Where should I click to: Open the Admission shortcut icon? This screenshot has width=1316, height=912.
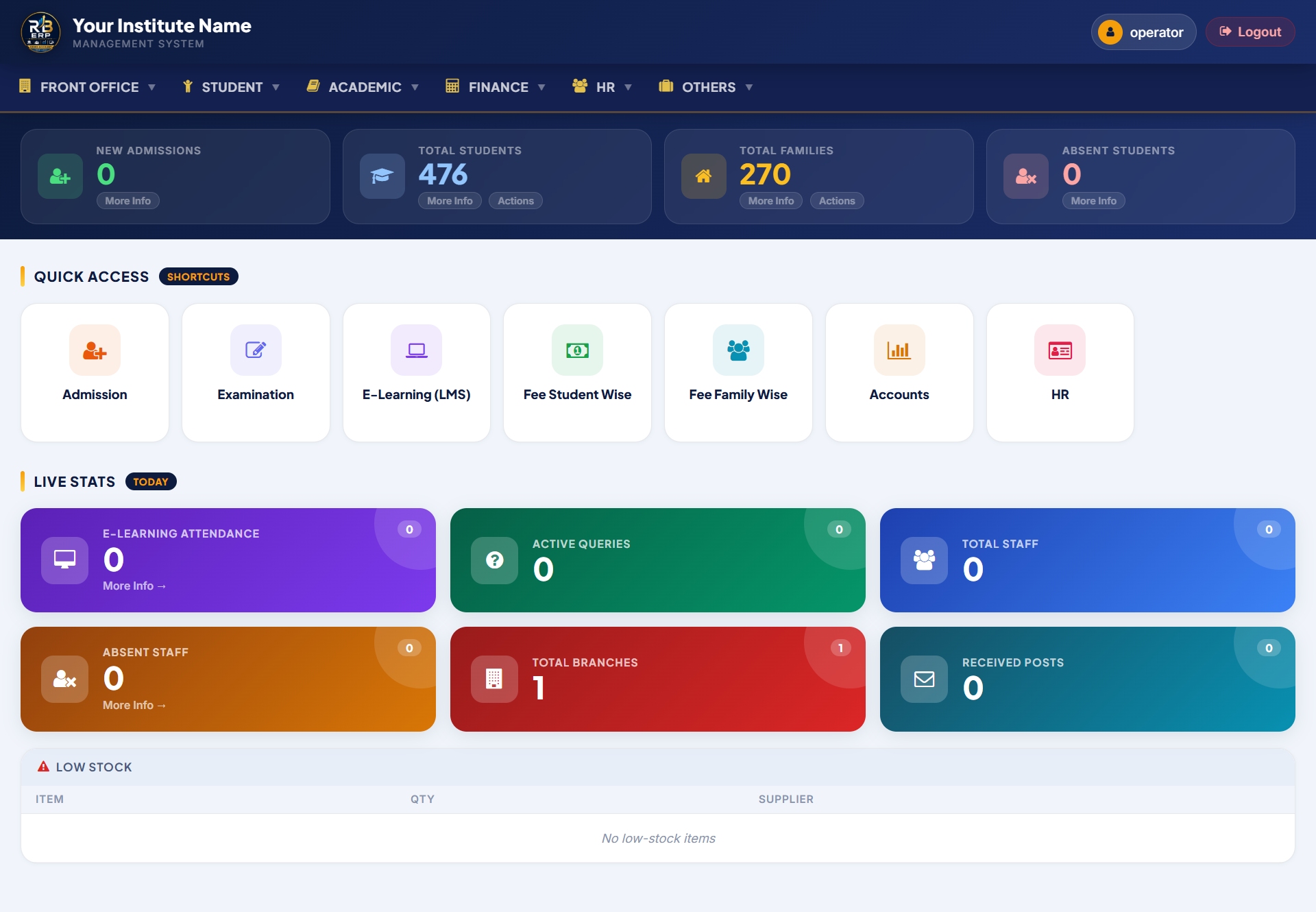[x=95, y=350]
